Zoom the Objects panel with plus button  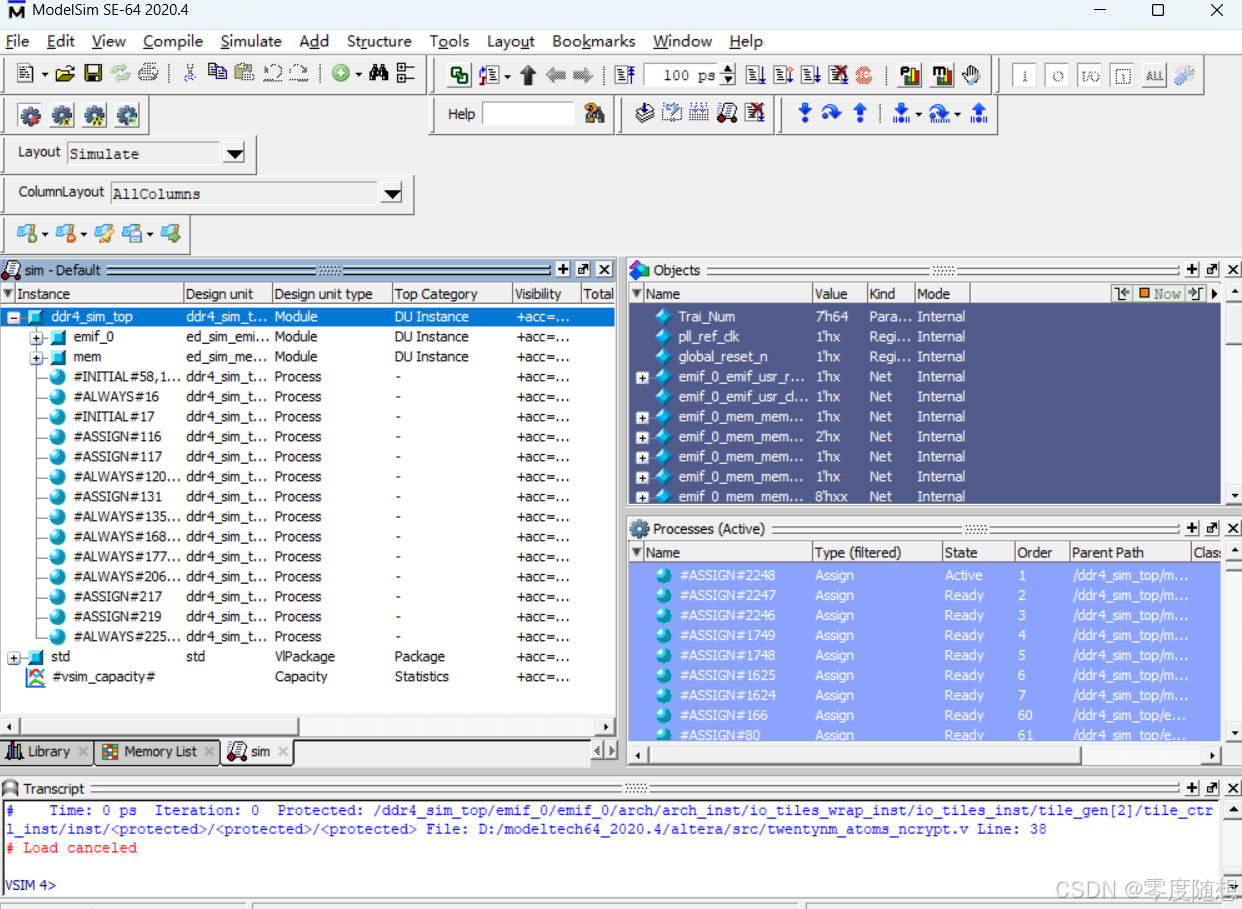click(x=1192, y=270)
